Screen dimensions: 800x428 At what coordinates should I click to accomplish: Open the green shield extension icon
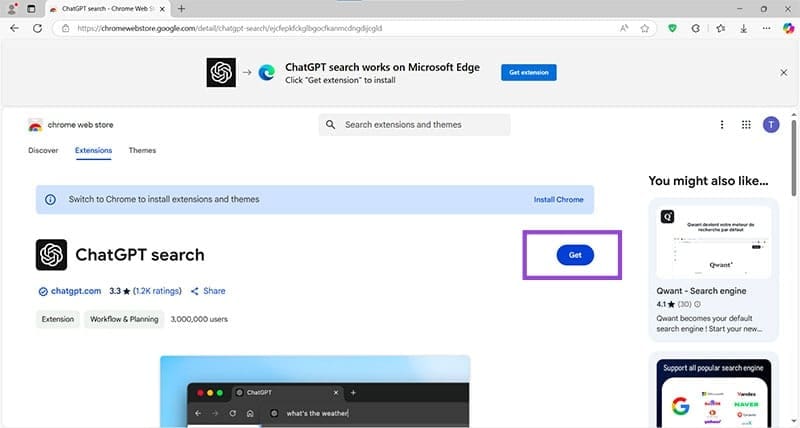(672, 29)
